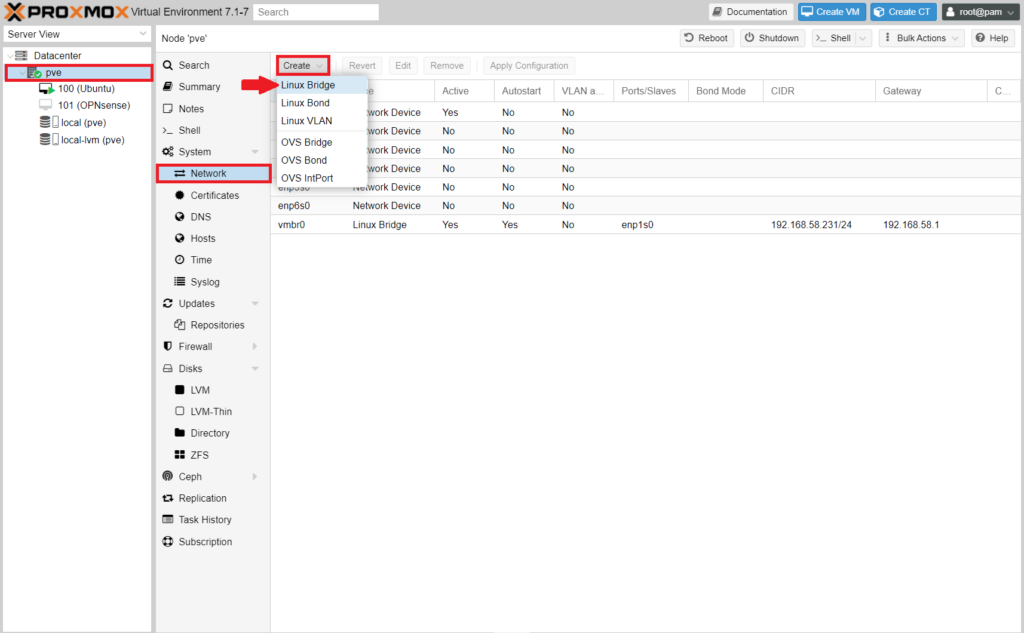Collapse the Disks section arrow
The width and height of the screenshot is (1024, 633).
(255, 368)
